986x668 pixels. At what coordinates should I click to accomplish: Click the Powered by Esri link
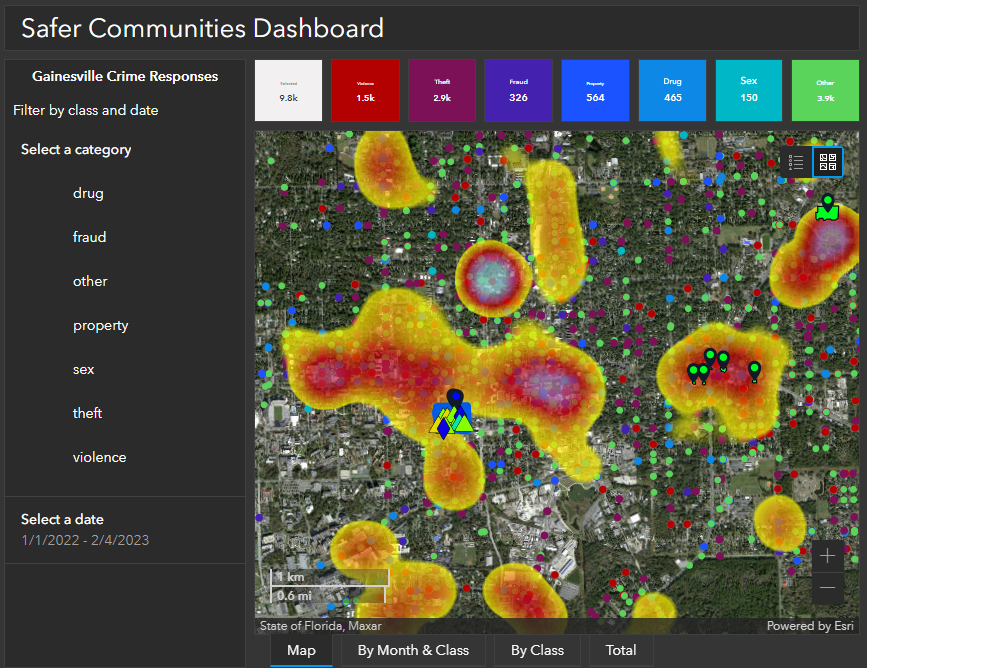(810, 626)
